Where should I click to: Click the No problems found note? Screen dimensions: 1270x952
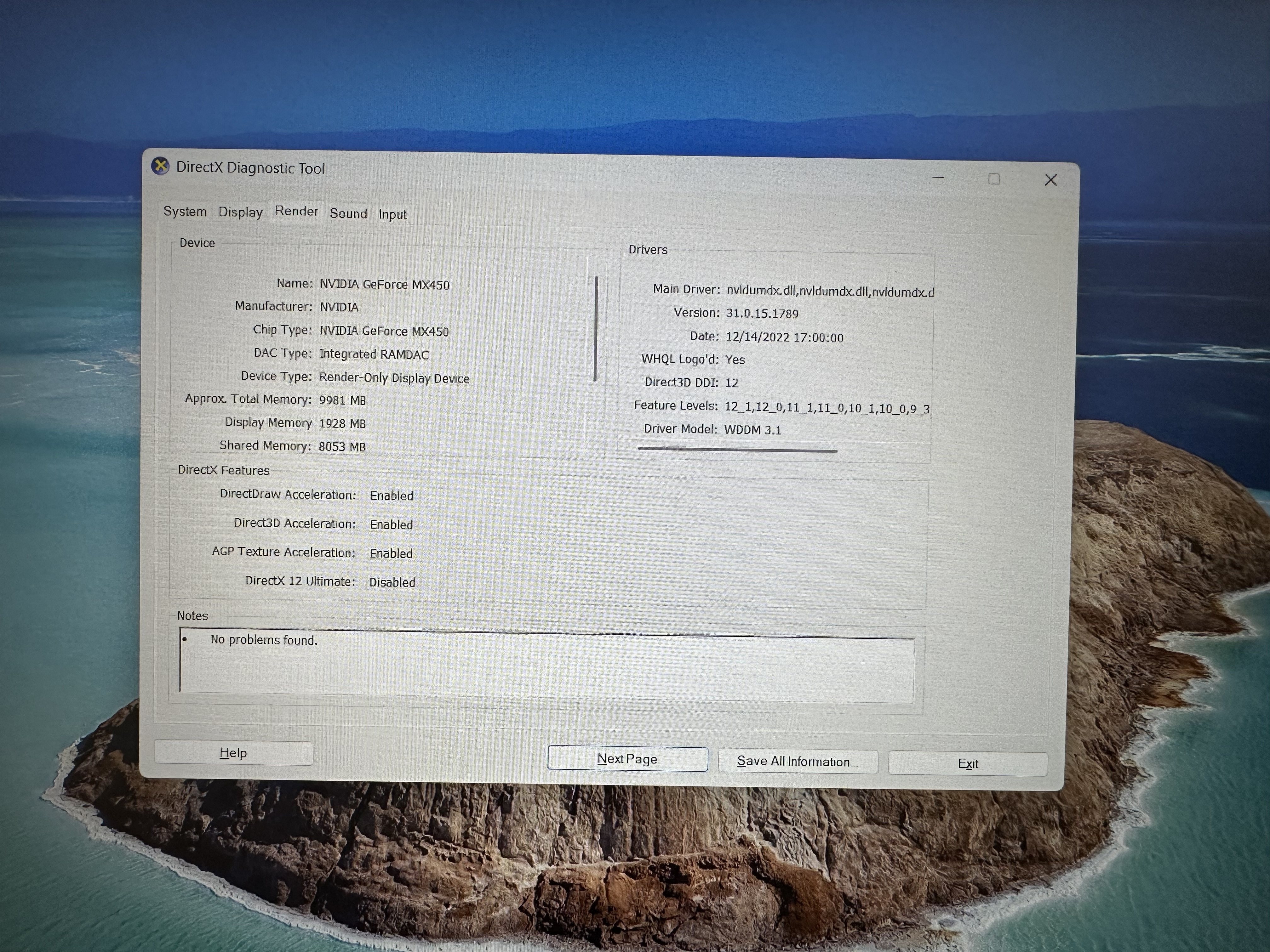pos(264,640)
